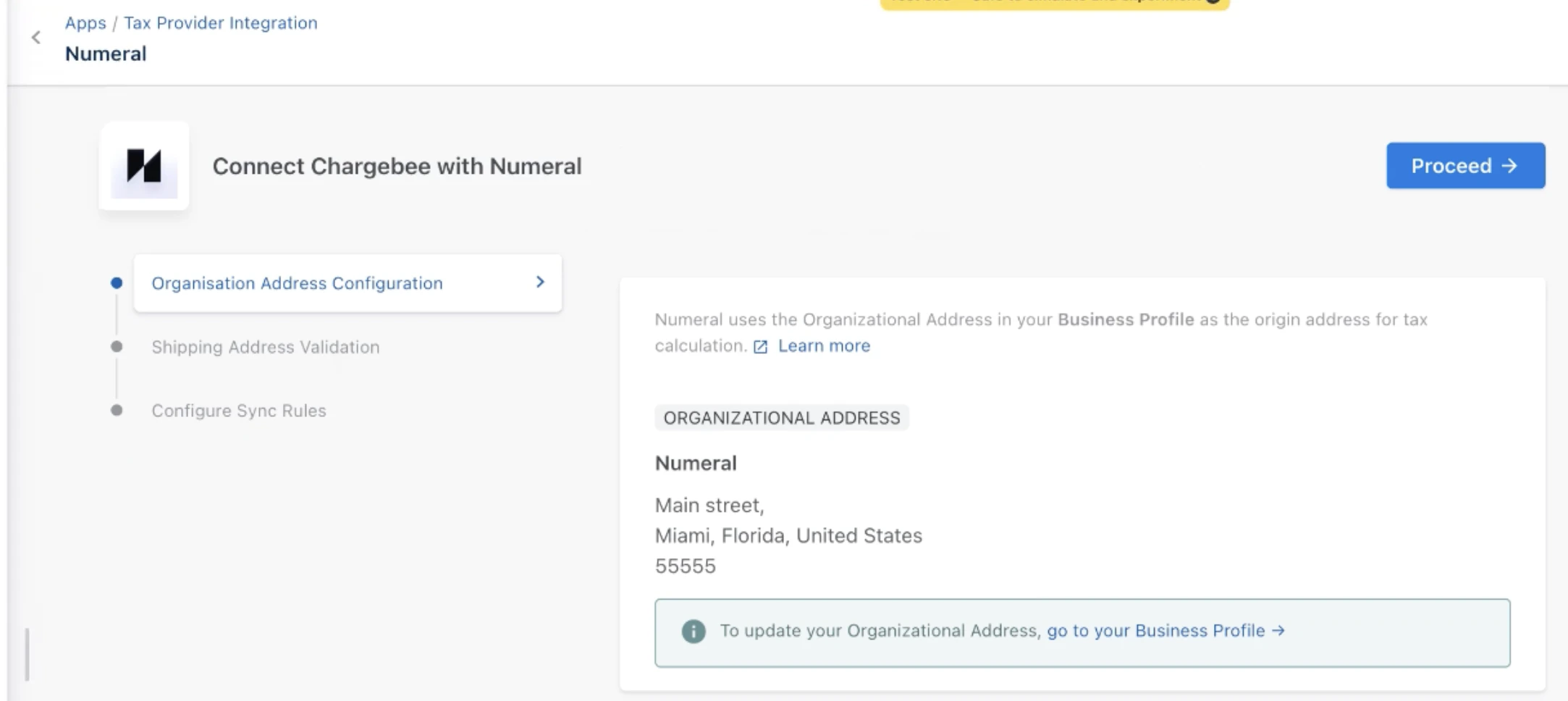The height and width of the screenshot is (701, 1568).
Task: Click the vertical scrollbar at the left edge
Action: pyautogui.click(x=28, y=655)
